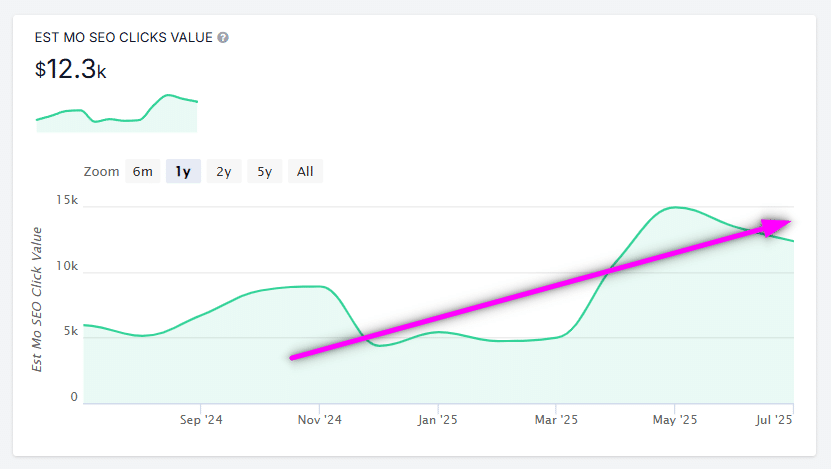Click the Mar '25 axis label
The image size is (831, 469).
click(x=556, y=420)
